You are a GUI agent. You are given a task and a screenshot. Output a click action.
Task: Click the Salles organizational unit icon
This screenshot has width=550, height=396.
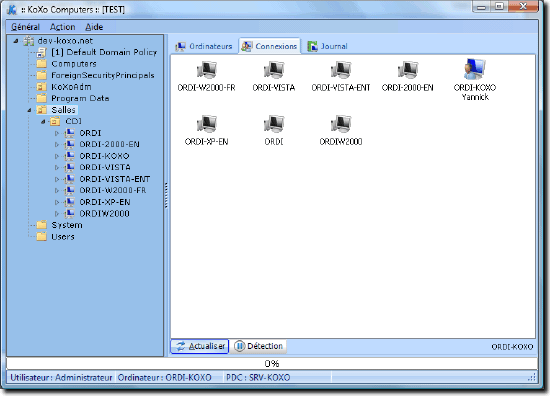(42, 110)
